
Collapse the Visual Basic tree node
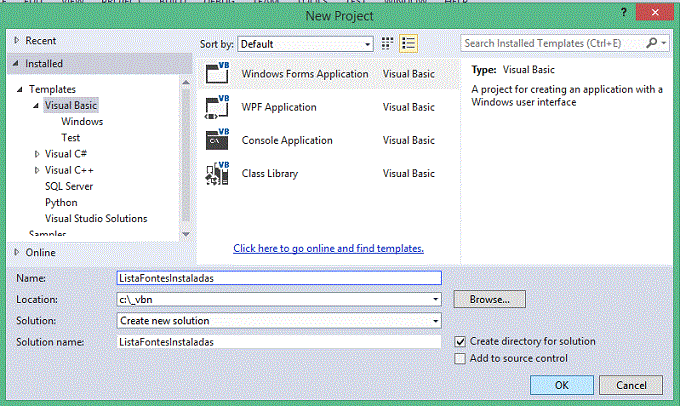pyautogui.click(x=36, y=105)
